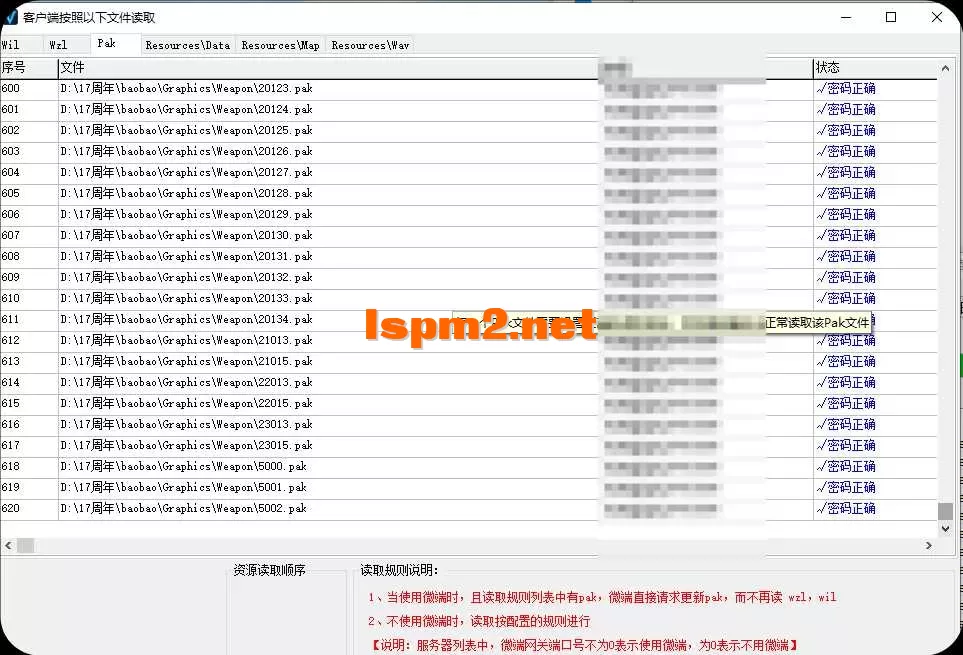The width and height of the screenshot is (963, 655).
Task: Click the vertical scrollbar up arrow
Action: [x=945, y=68]
